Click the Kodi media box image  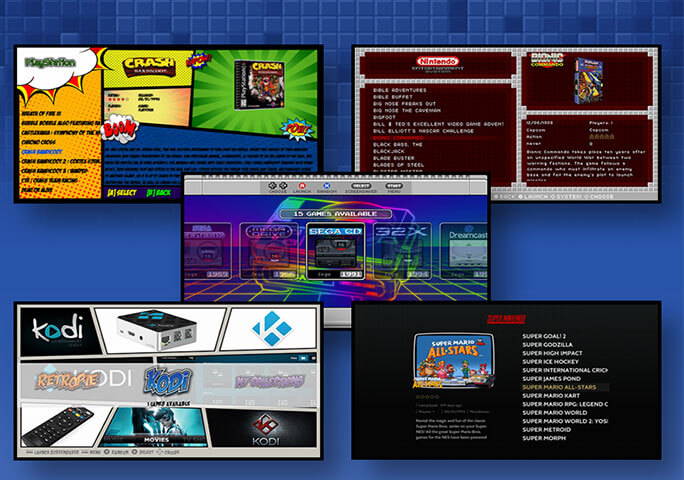(x=157, y=329)
